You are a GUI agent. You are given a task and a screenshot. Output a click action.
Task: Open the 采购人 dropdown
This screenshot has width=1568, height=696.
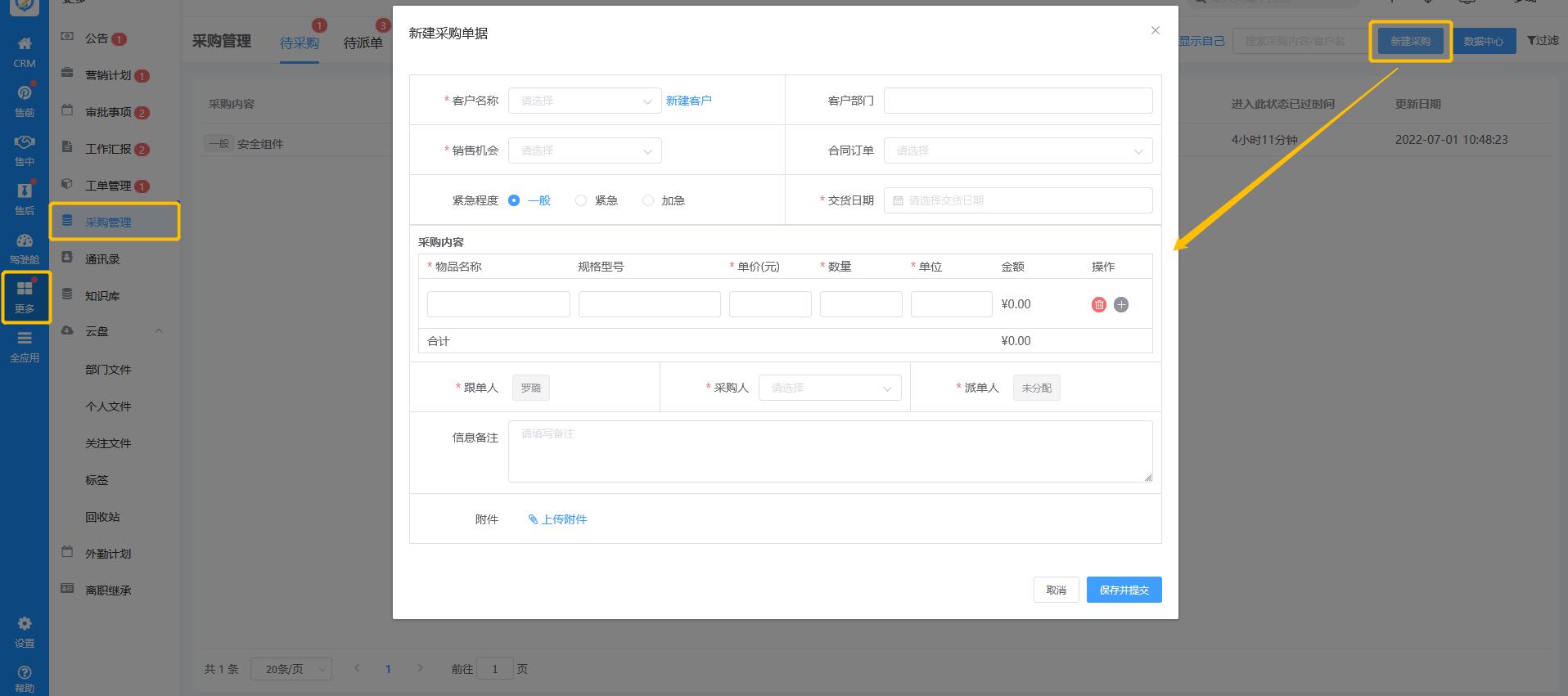830,388
